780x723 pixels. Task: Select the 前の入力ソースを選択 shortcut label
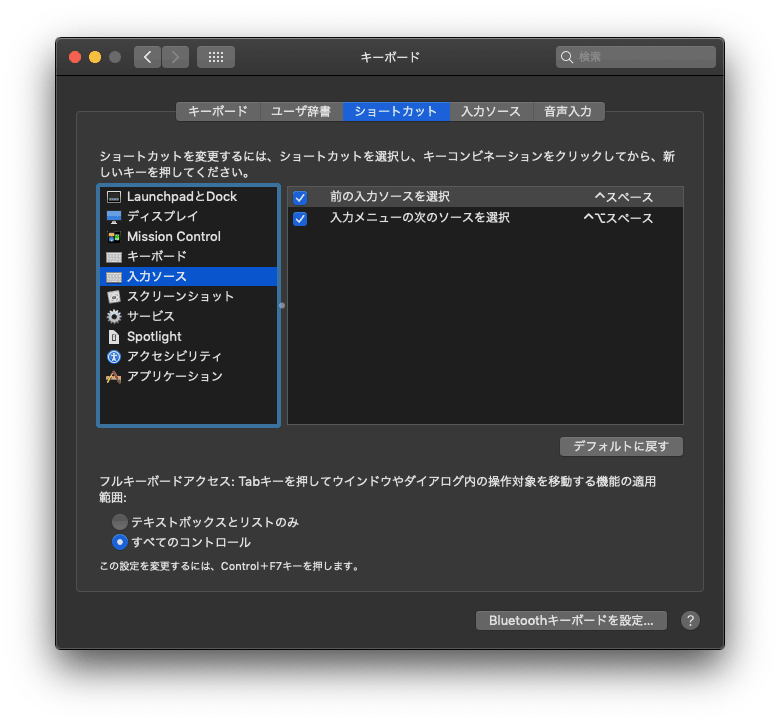[390, 197]
